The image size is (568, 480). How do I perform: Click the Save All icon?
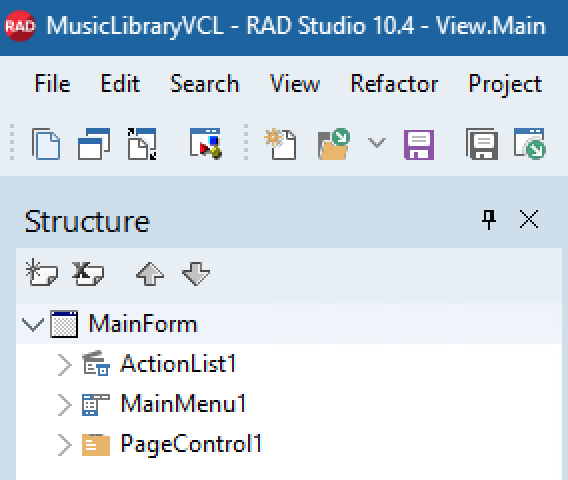482,144
